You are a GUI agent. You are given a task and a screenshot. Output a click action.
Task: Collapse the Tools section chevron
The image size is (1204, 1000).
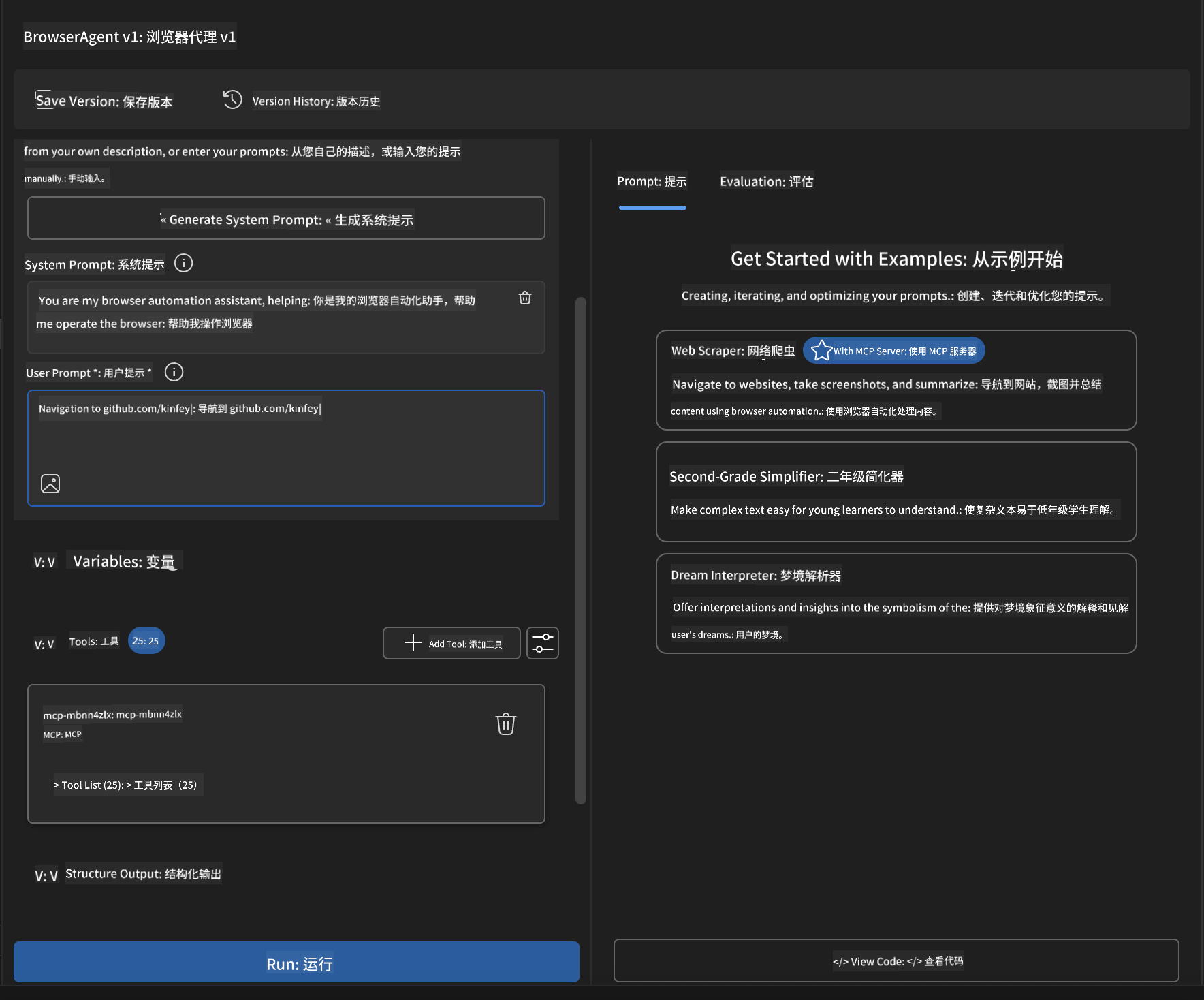click(44, 644)
